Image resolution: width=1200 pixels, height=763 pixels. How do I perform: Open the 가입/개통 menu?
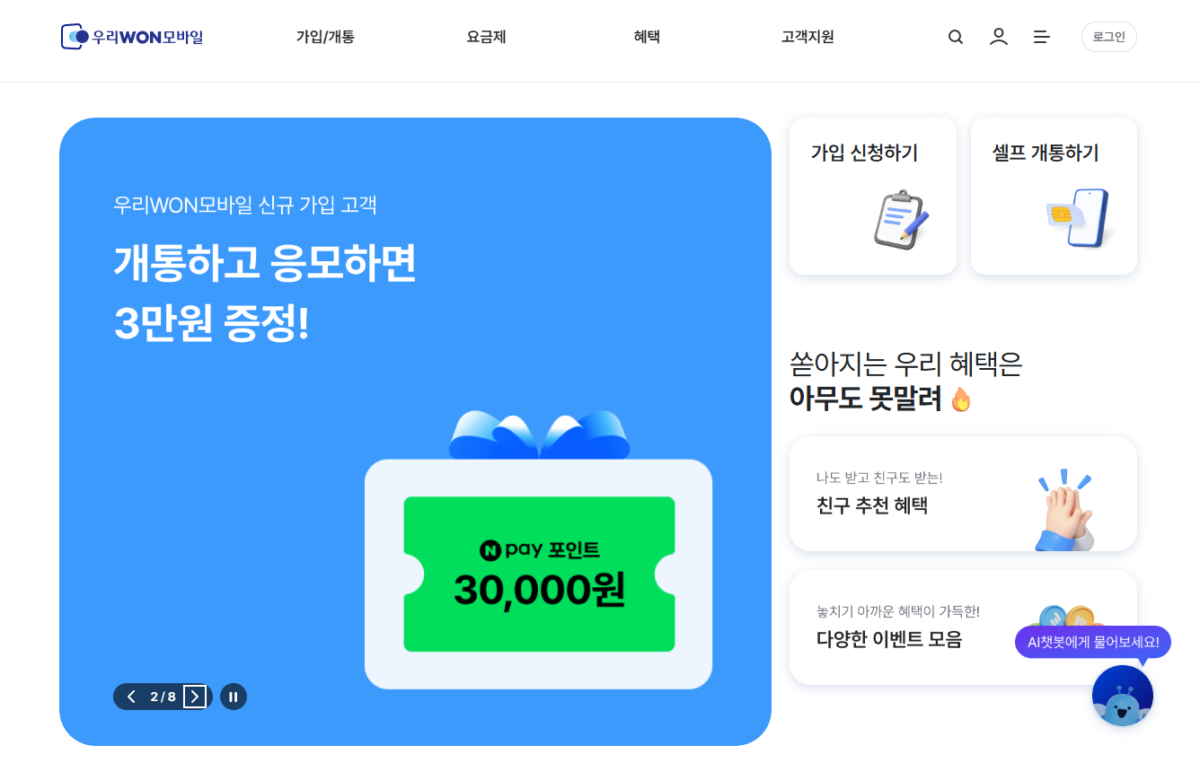point(325,37)
